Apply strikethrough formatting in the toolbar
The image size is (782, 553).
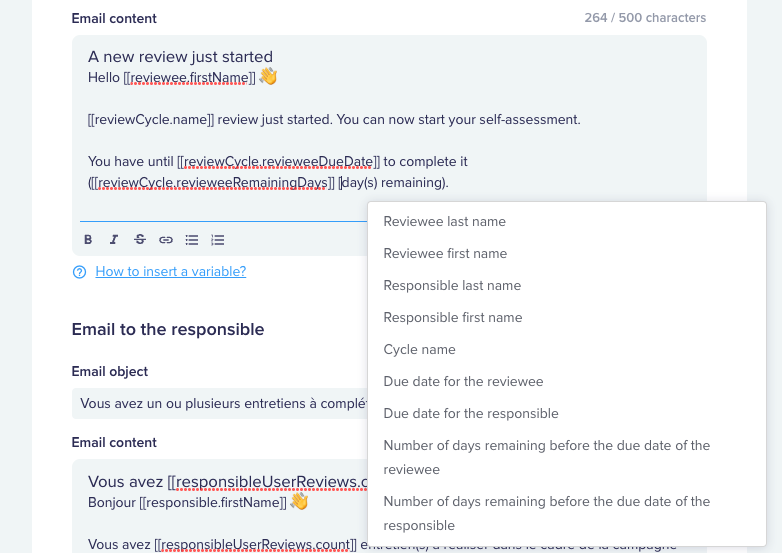140,240
